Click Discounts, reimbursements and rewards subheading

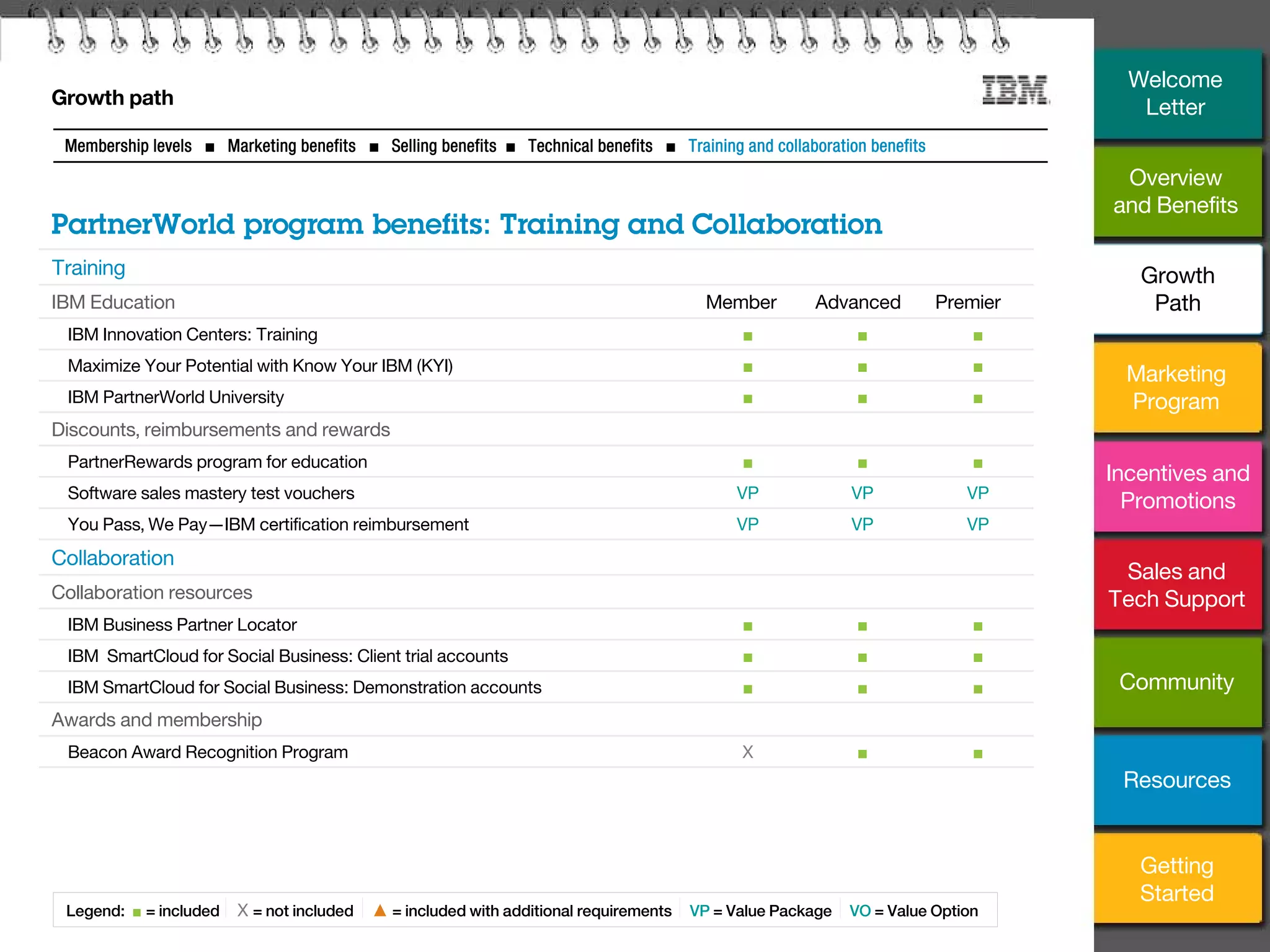pyautogui.click(x=220, y=430)
